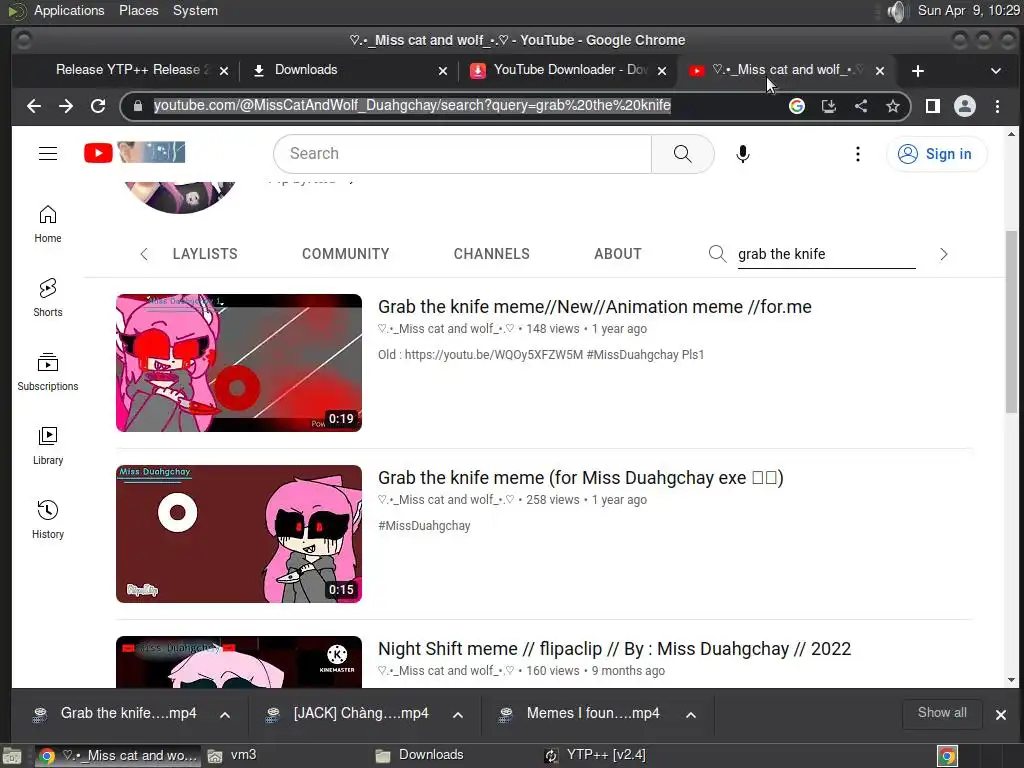Expand options for Grab the knife mp4 download
1024x768 pixels.
(x=225, y=714)
